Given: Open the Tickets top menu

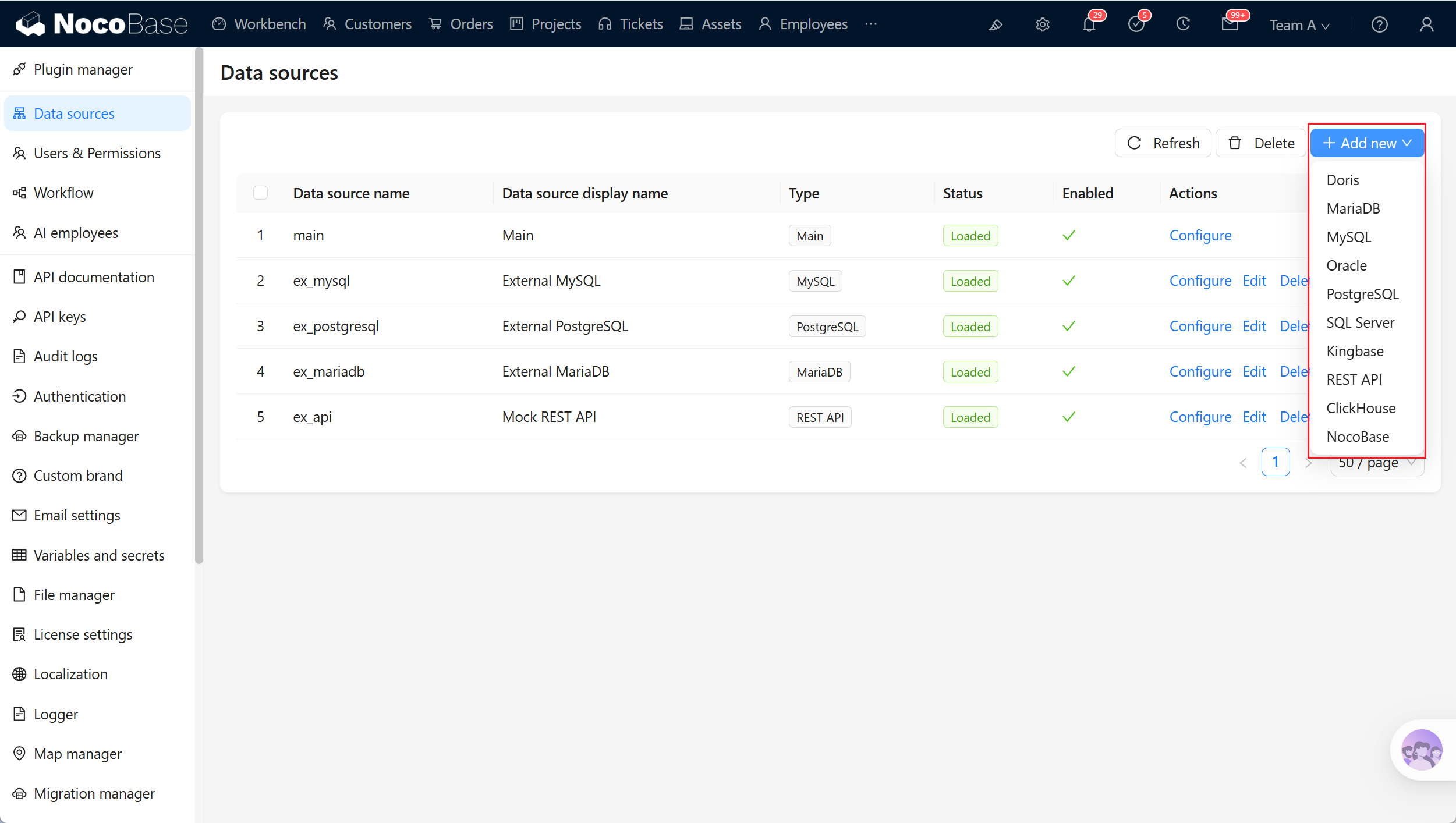Looking at the screenshot, I should click(630, 24).
